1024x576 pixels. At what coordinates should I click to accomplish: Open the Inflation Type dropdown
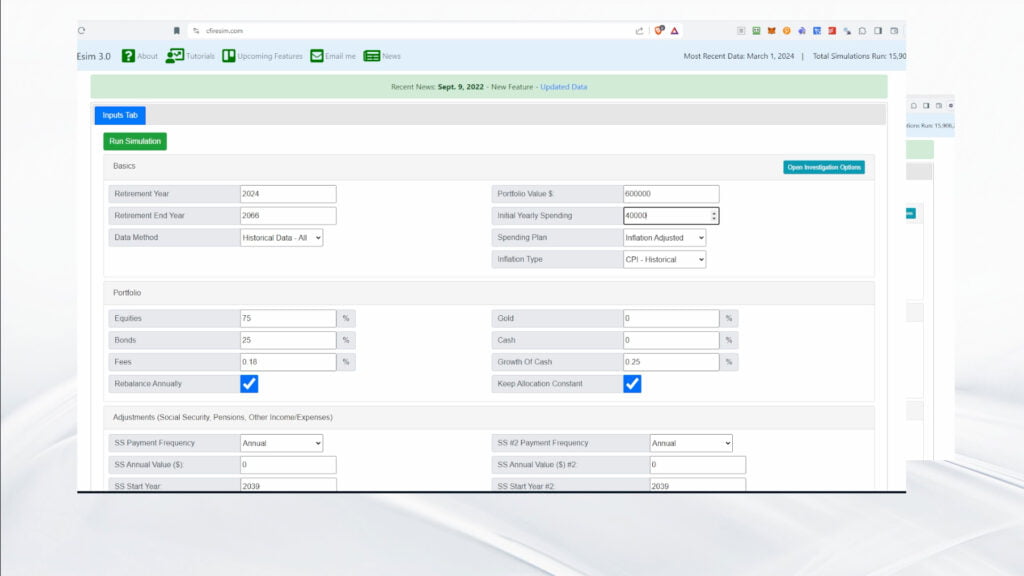coord(664,260)
